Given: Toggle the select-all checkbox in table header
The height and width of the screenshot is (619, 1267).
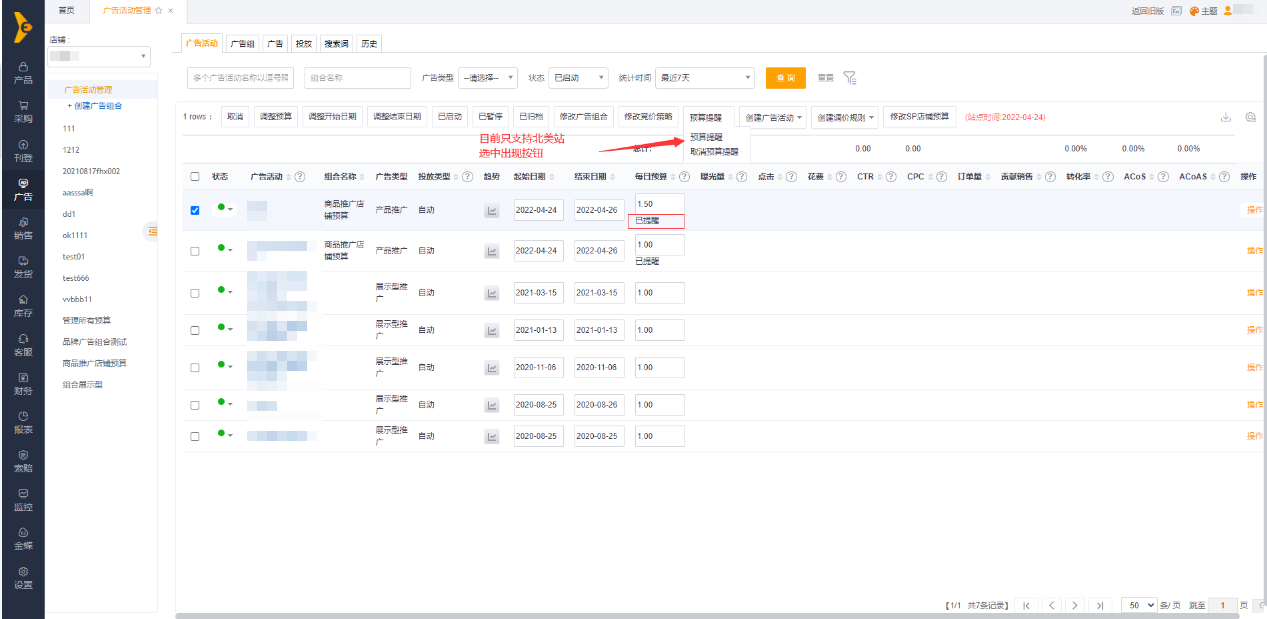Looking at the screenshot, I should click(x=195, y=177).
